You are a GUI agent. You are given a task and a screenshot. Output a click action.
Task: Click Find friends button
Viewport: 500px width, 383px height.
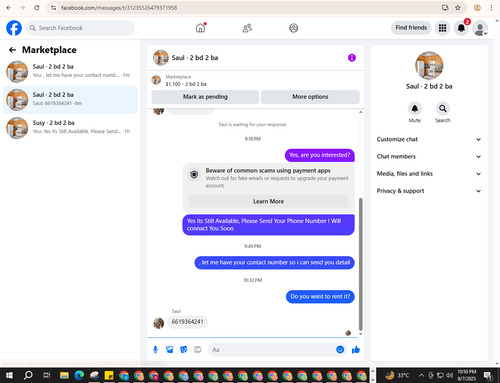[411, 28]
